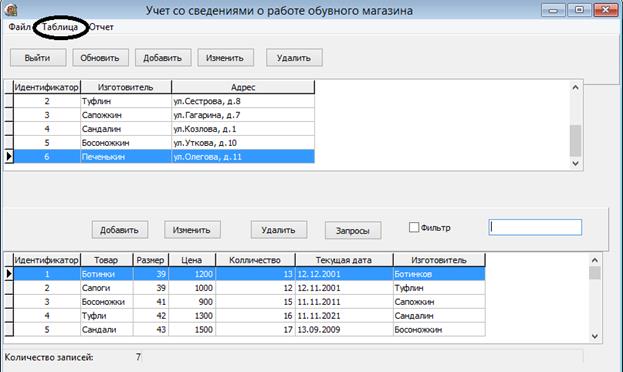
Task: Open the Таблица menu
Action: click(x=60, y=27)
